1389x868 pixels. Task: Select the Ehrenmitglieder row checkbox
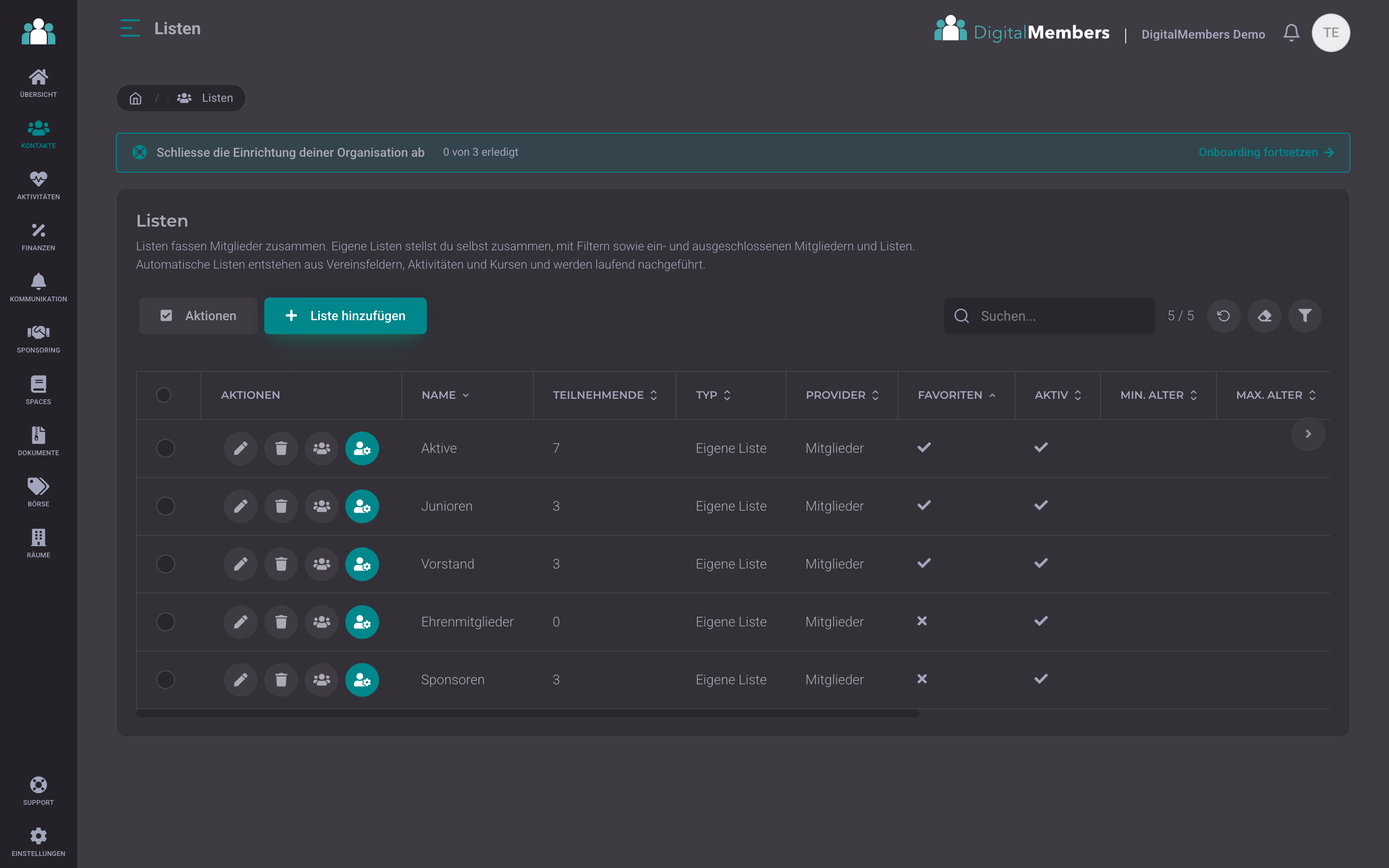pyautogui.click(x=165, y=622)
